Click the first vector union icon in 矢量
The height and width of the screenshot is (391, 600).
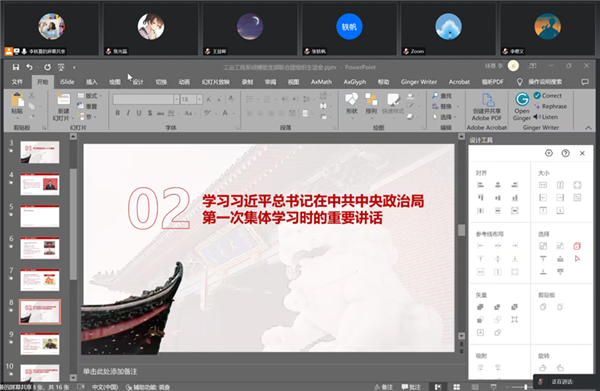coord(481,307)
